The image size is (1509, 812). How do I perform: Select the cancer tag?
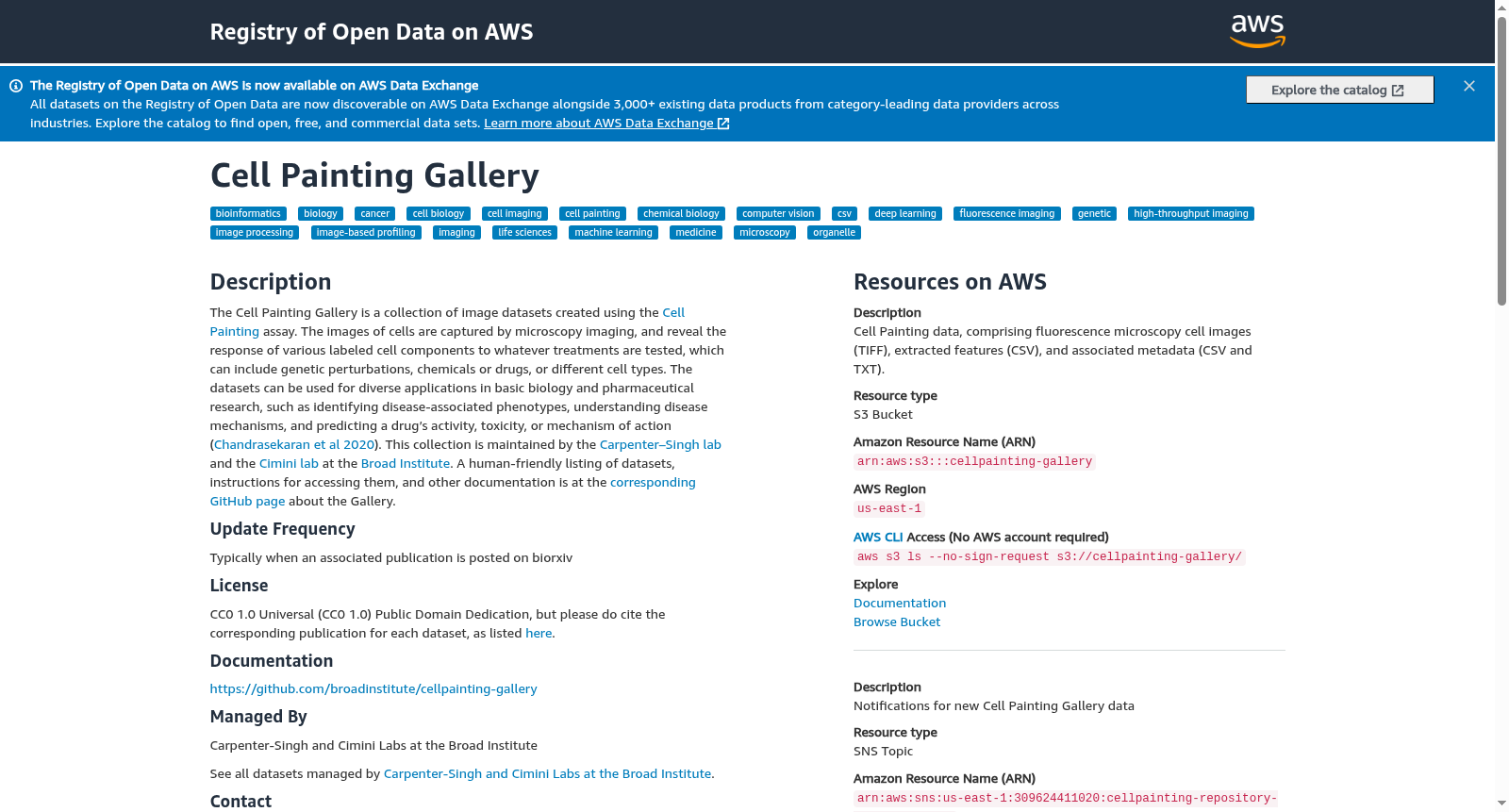(375, 214)
